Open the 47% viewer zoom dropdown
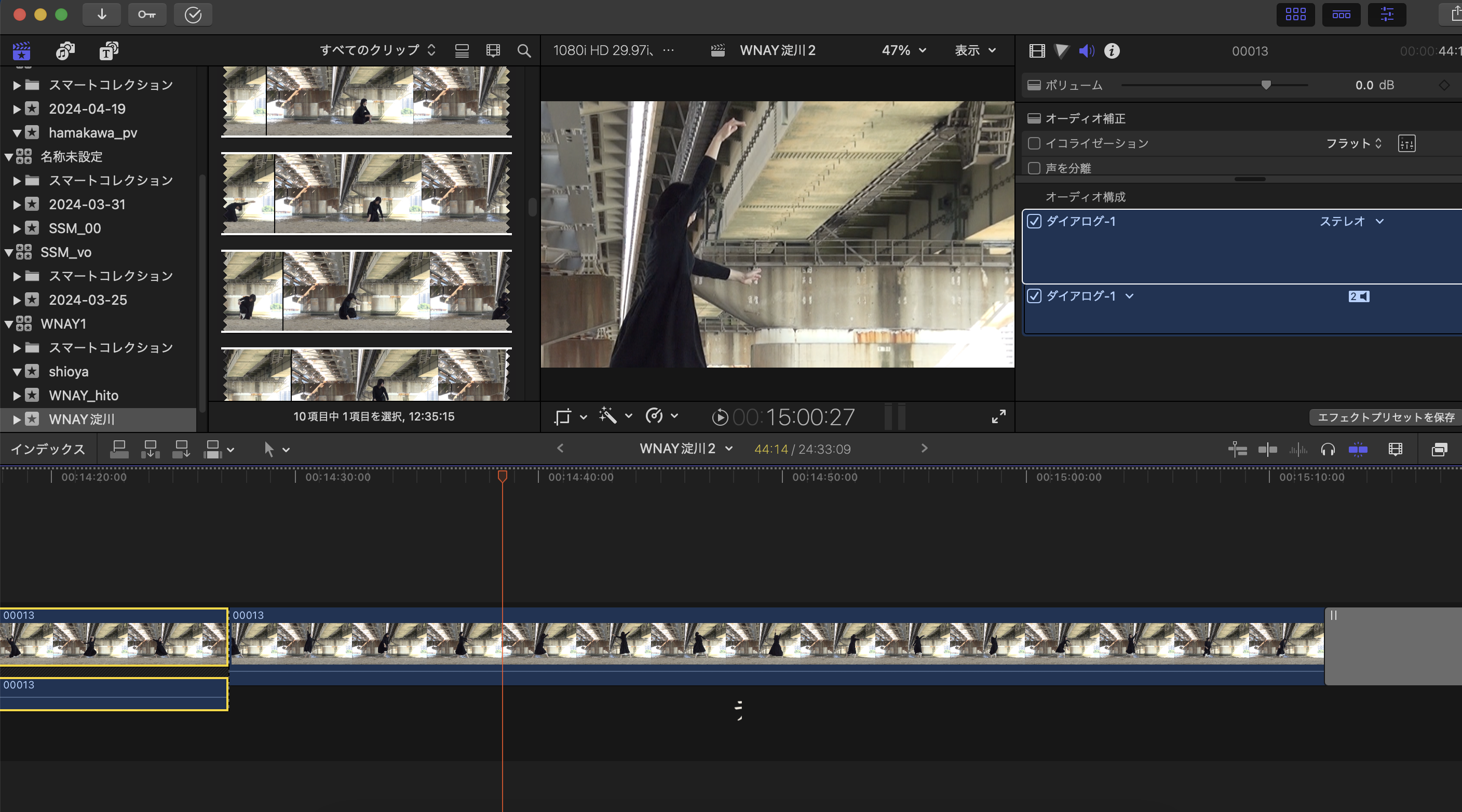The image size is (1462, 812). coord(903,50)
